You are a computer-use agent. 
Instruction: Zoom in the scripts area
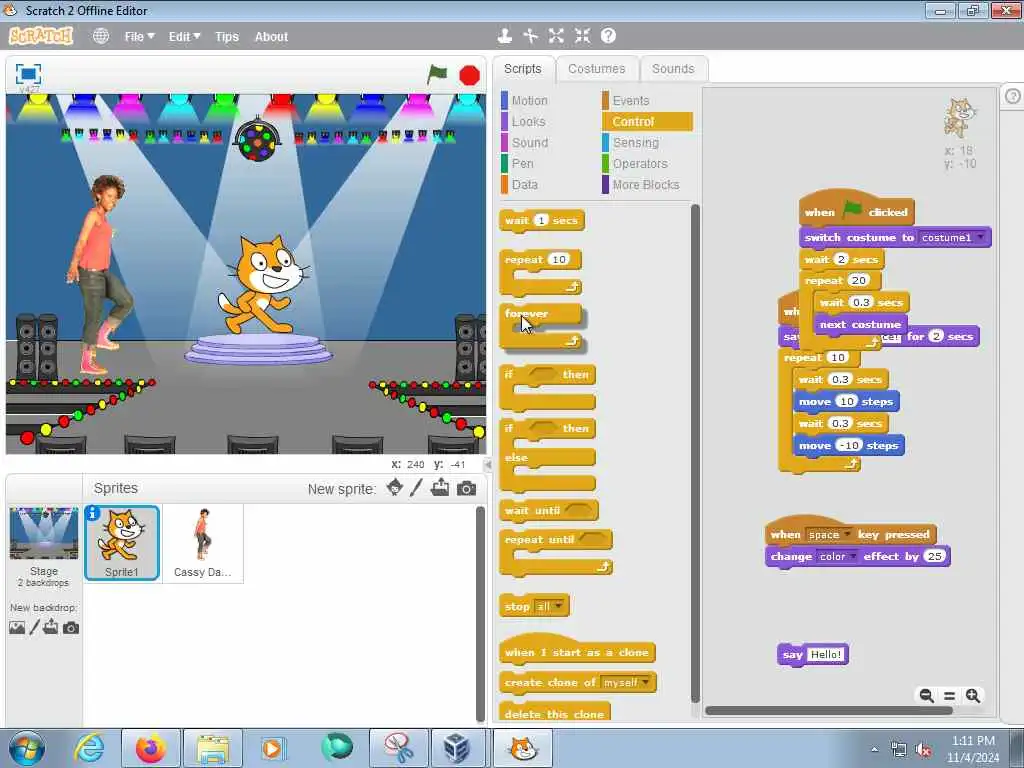pyautogui.click(x=973, y=696)
